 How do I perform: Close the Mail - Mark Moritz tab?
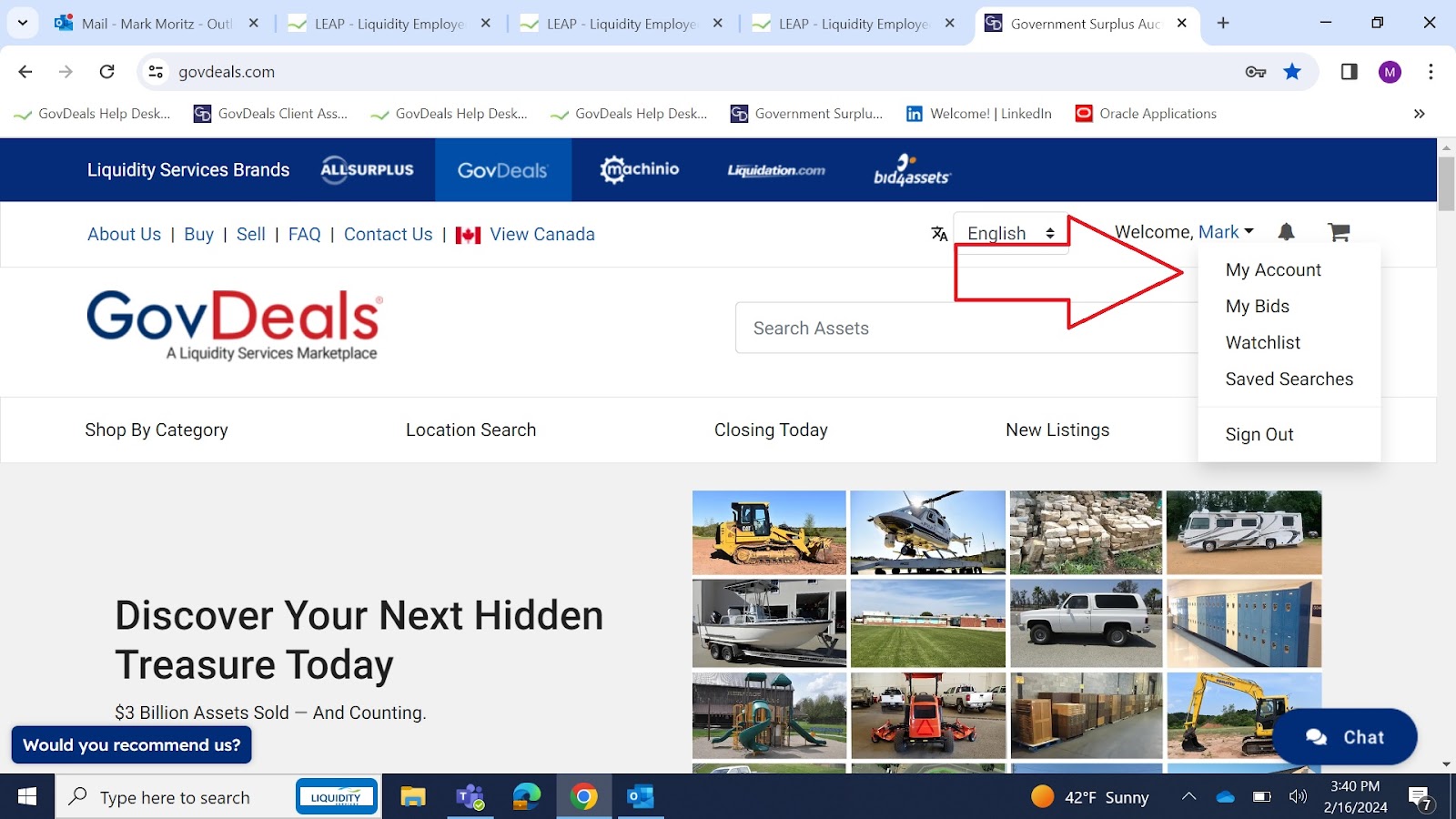click(254, 24)
